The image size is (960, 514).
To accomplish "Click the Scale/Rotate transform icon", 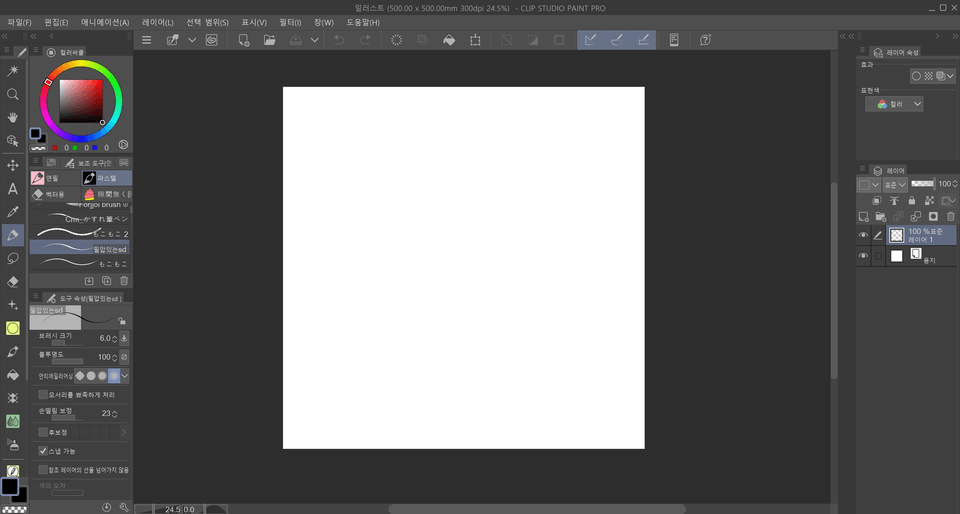I will click(x=475, y=40).
